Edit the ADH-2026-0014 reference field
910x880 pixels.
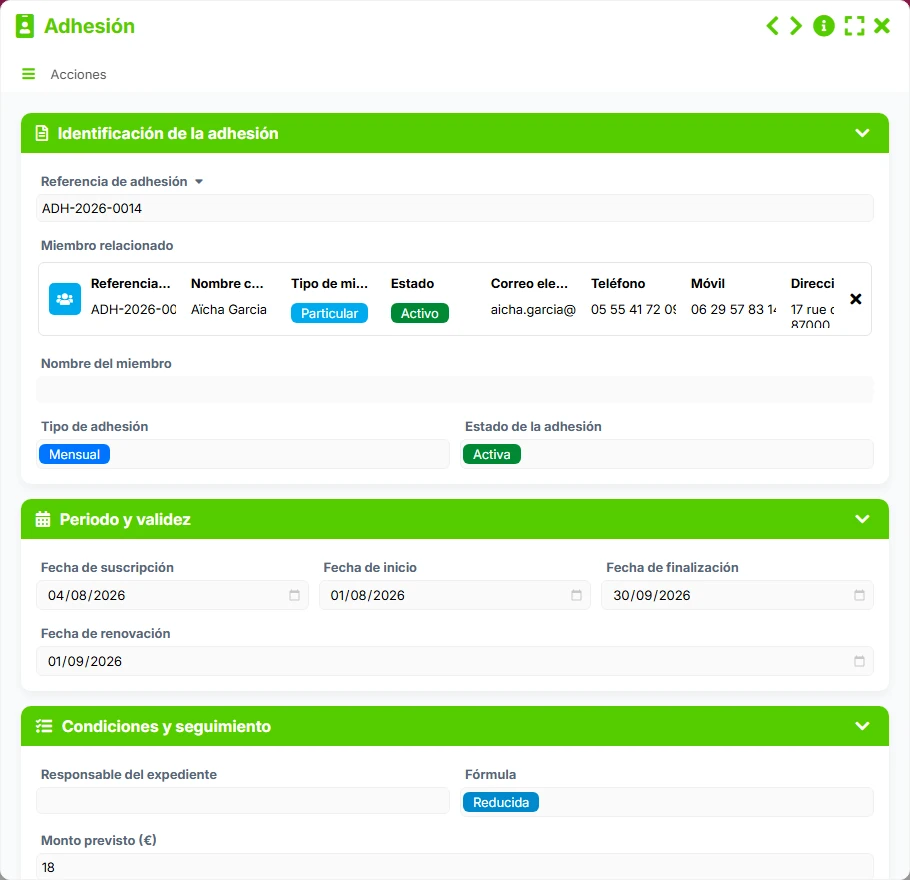tap(454, 208)
